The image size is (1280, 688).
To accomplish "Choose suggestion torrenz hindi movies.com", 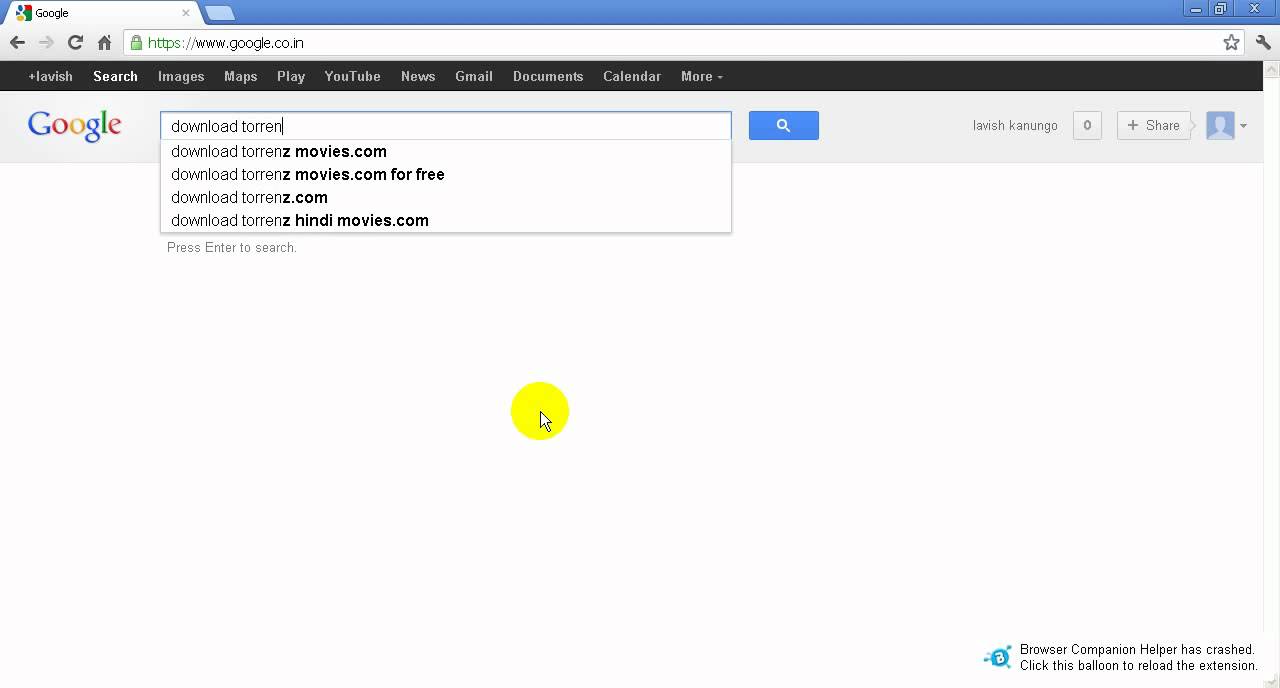I will (446, 221).
